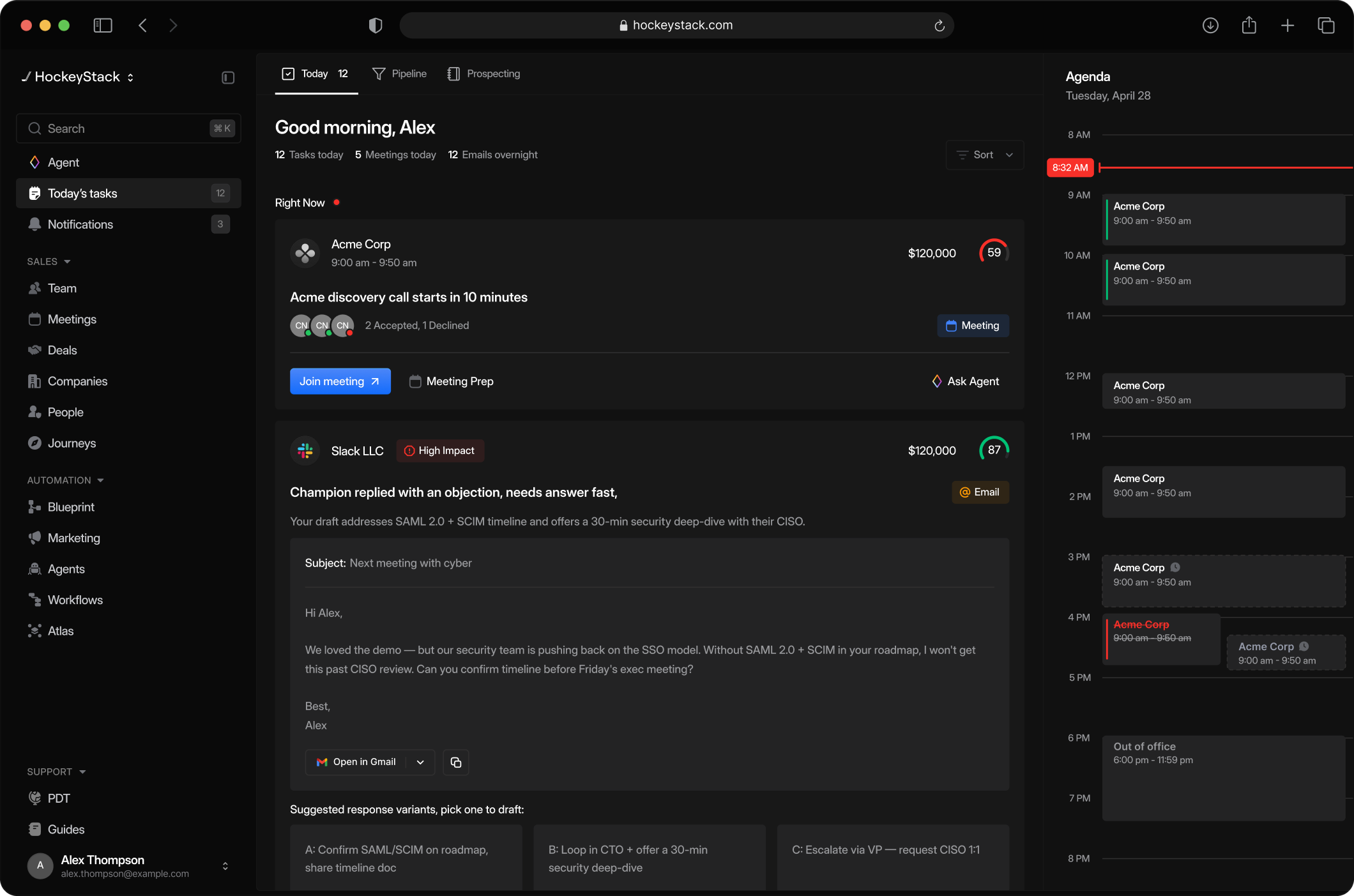Pick variant C: Escalate via VP
The width and height of the screenshot is (1354, 896).
coord(893,858)
